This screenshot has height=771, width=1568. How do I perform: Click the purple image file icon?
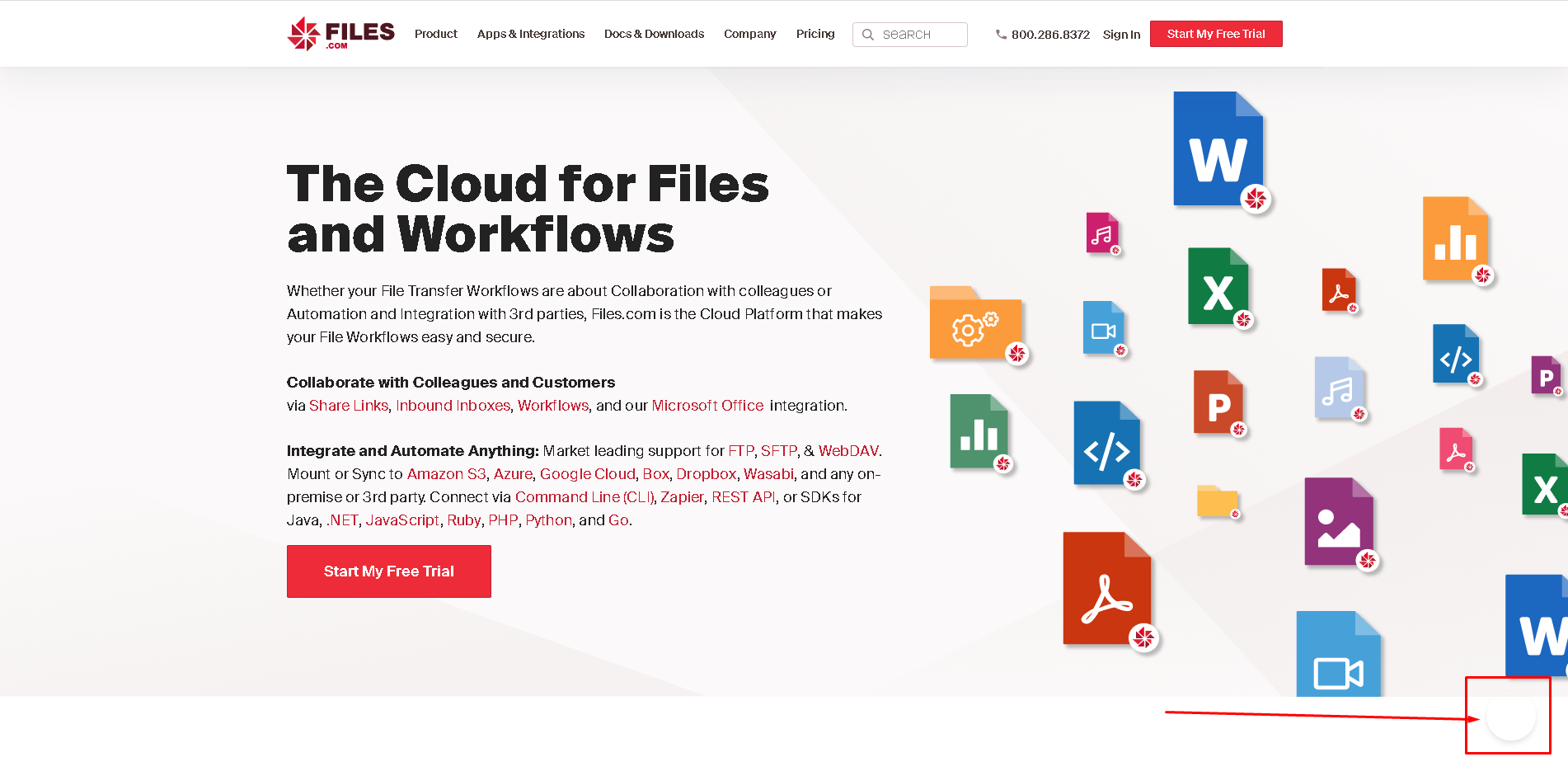(1339, 521)
